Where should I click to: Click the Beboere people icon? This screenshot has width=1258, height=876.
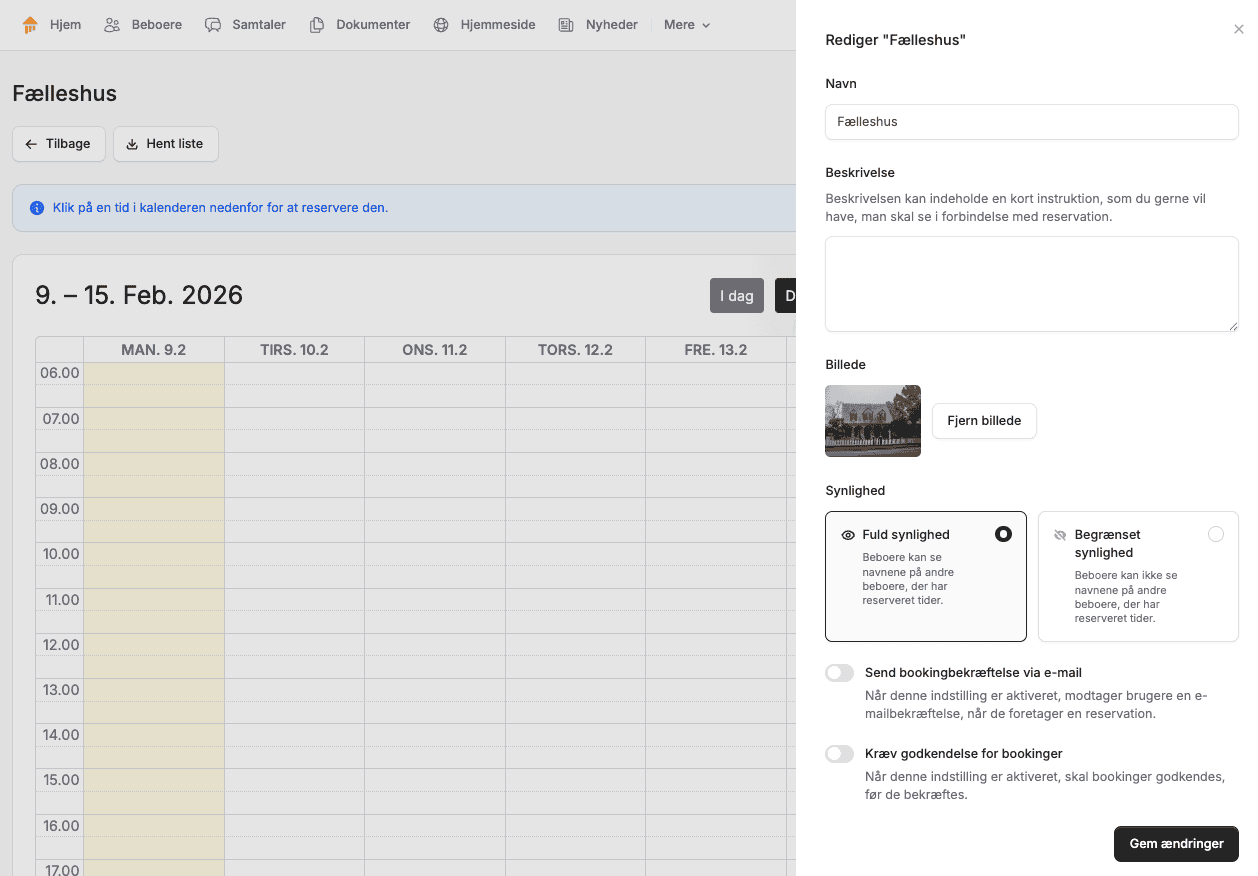click(112, 25)
